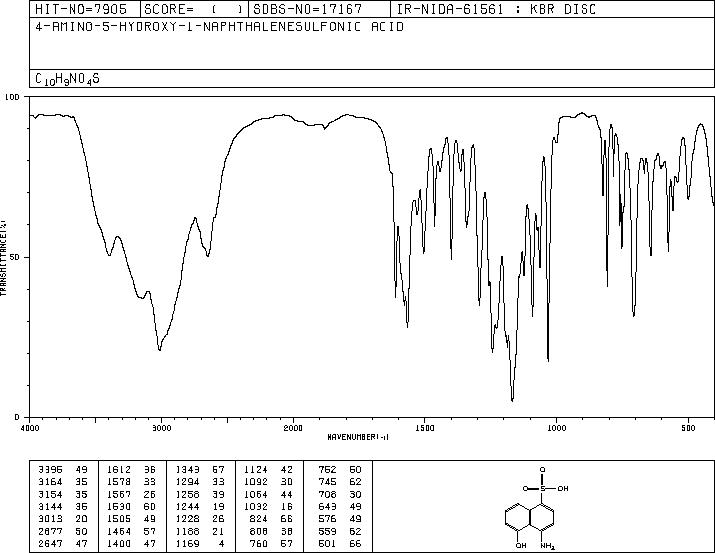Click the deepest spectrum peak near 1169
Viewport: 715px width, 553px height.
513,400
